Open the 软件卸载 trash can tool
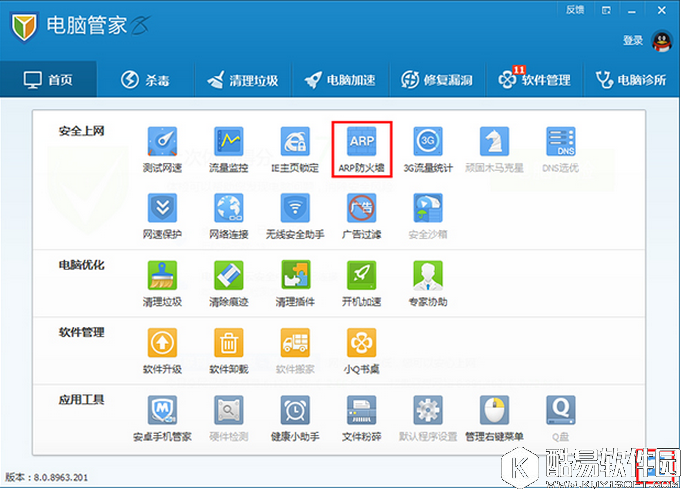681x489 pixels. [228, 350]
